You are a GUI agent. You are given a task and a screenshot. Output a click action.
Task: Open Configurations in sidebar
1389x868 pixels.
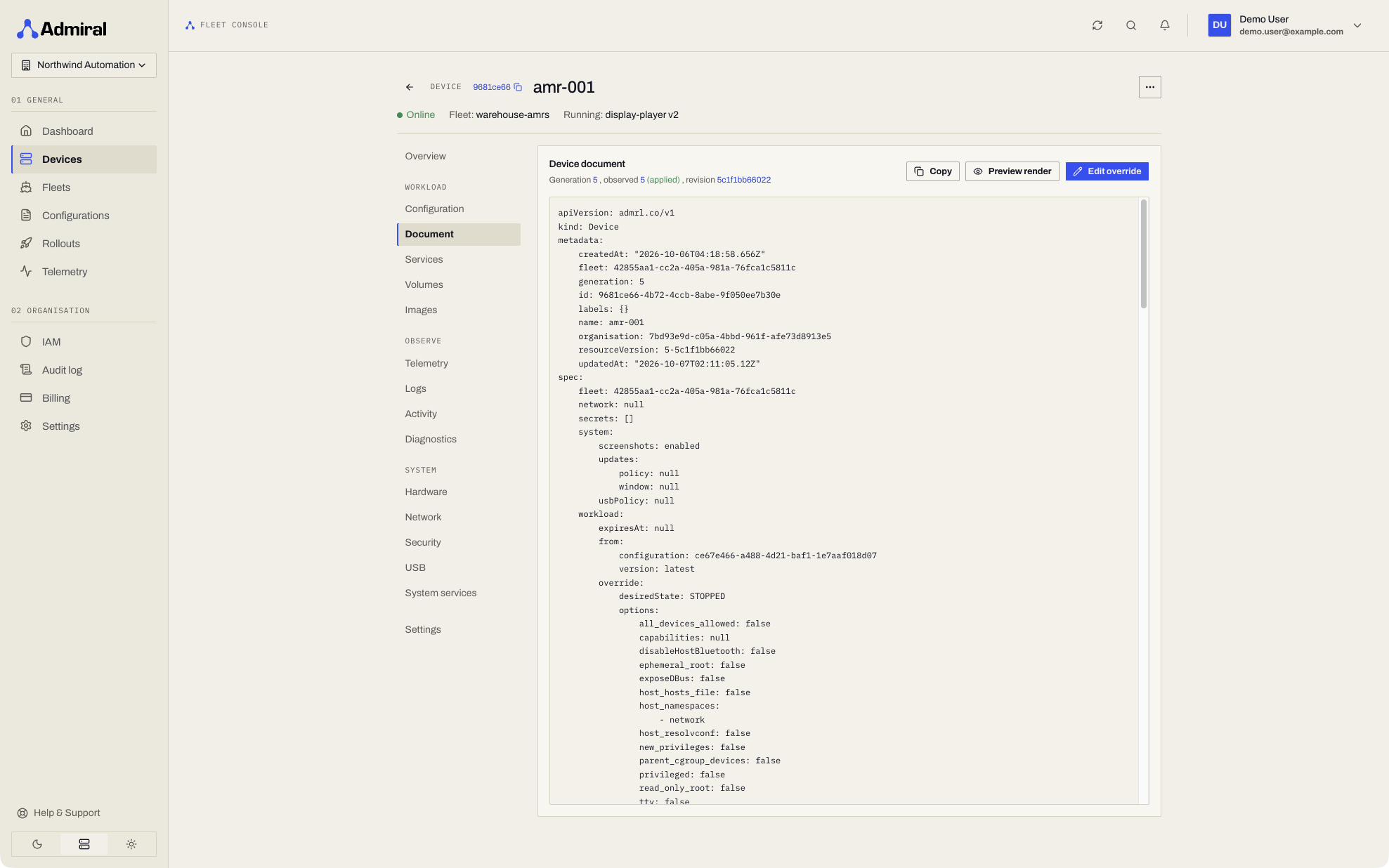pyautogui.click(x=84, y=216)
